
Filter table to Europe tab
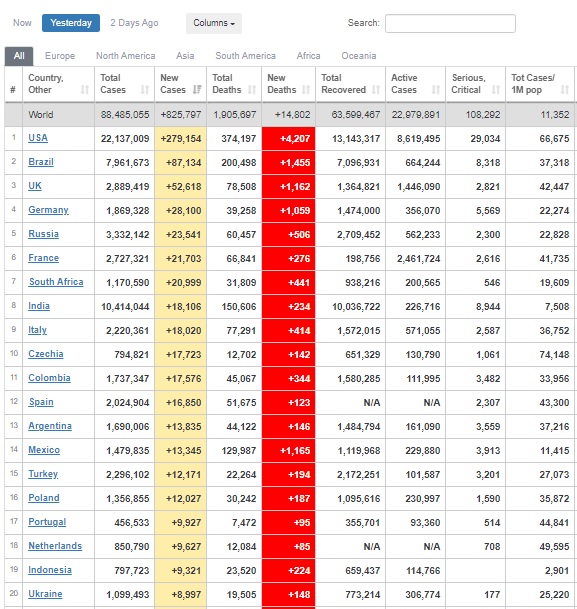[60, 56]
